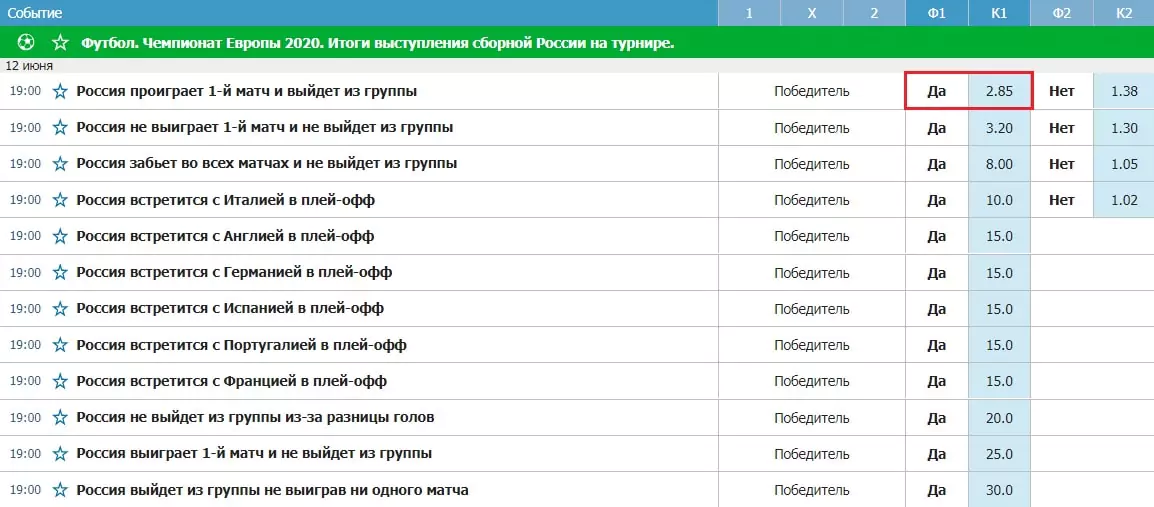Screen dimensions: 1154x507
Task: Open event 'Россия встретится с Германией в плей-офф'
Action: 234,272
